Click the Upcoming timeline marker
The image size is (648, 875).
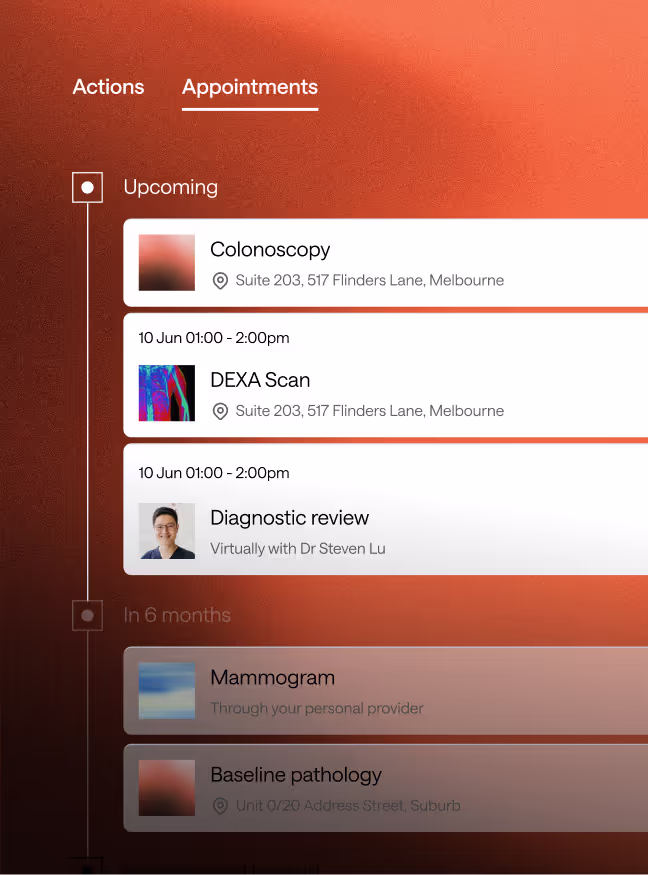[88, 187]
